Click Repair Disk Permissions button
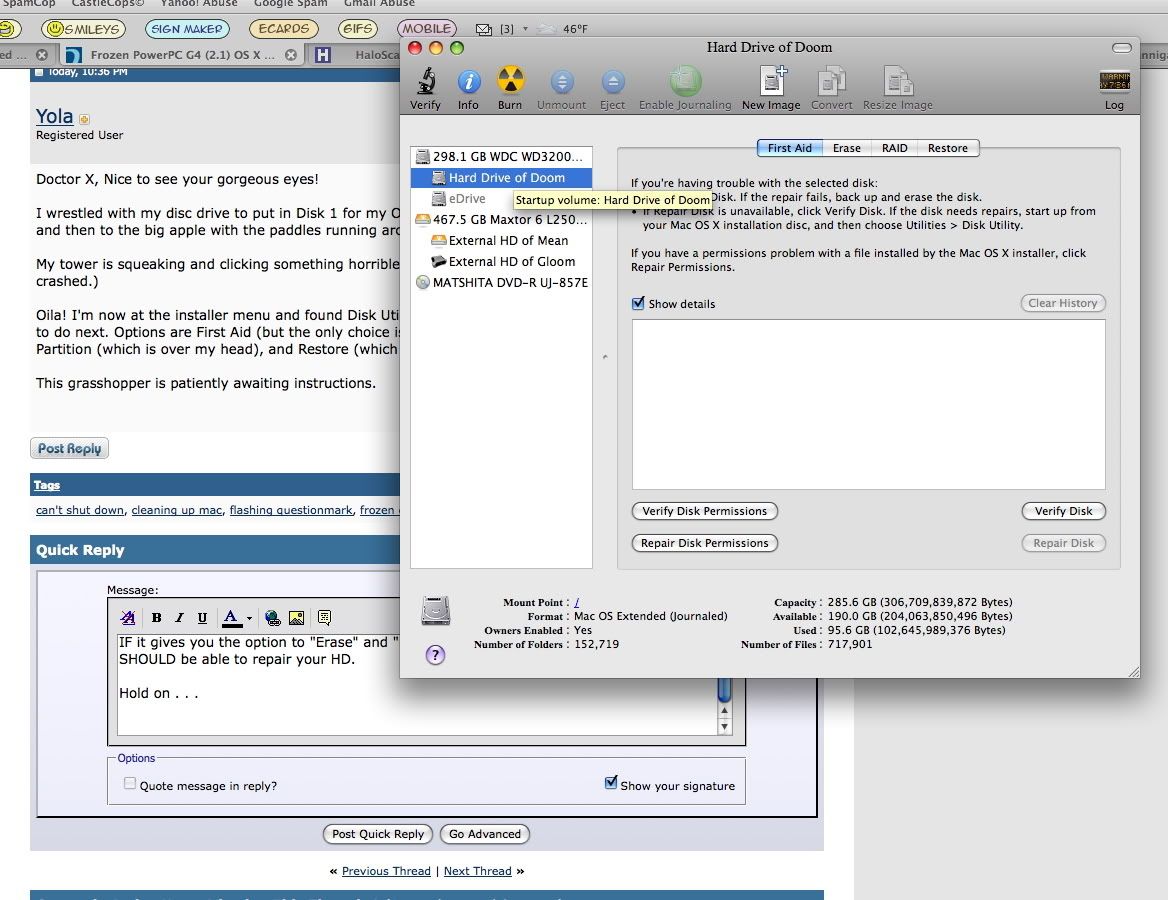The height and width of the screenshot is (900, 1168). pos(705,543)
